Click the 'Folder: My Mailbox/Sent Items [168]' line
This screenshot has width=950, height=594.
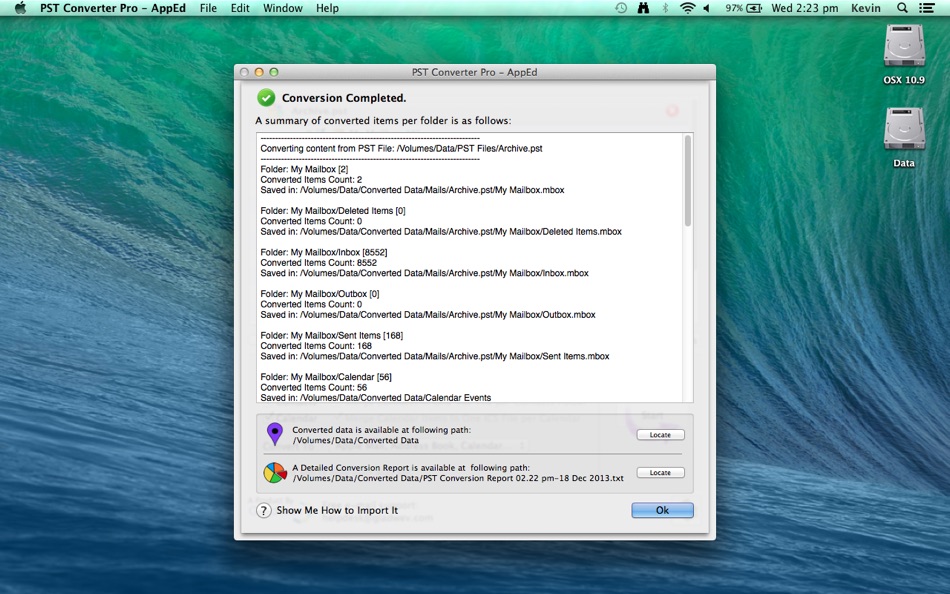[332, 335]
